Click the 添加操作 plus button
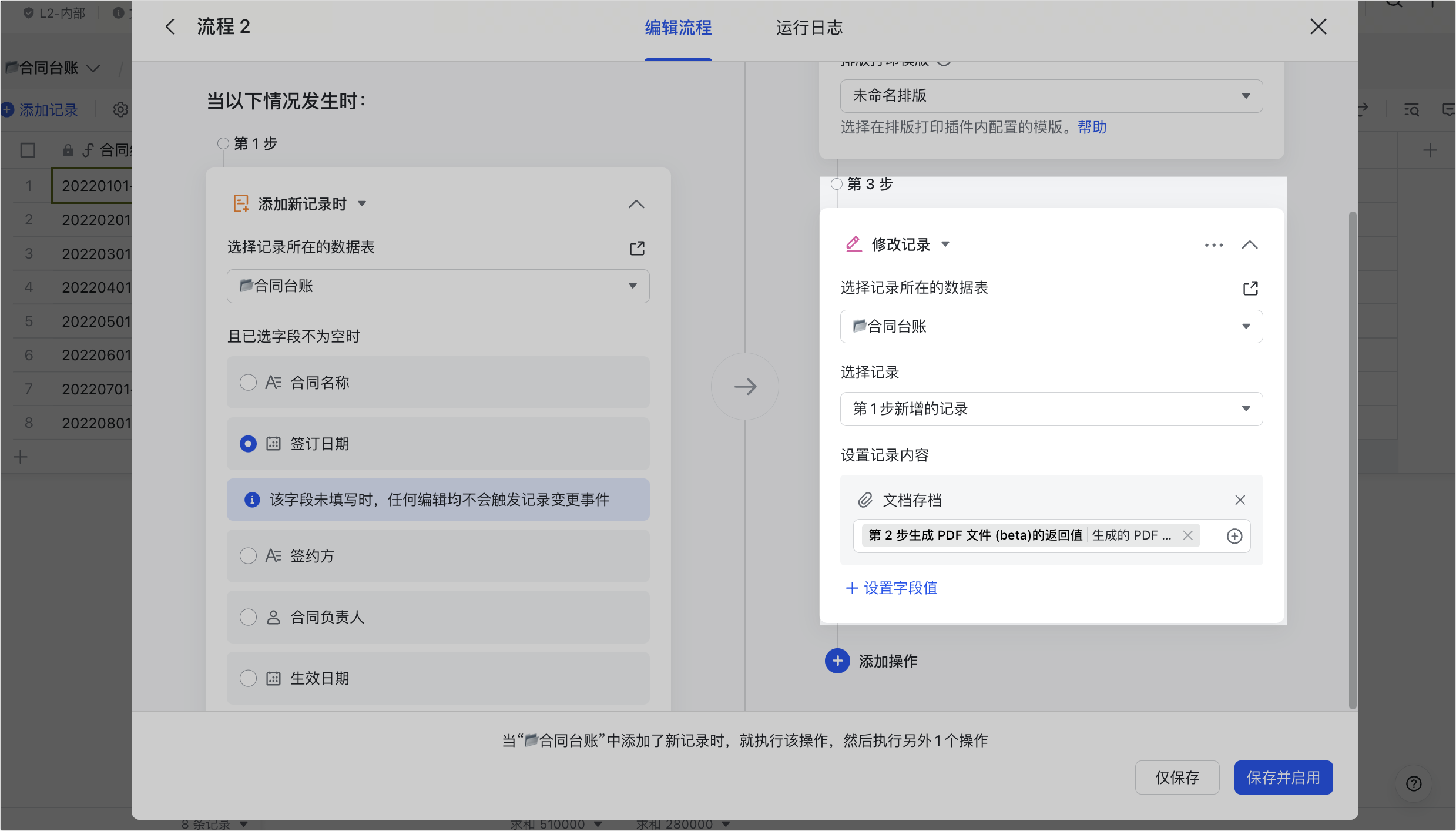Image resolution: width=1456 pixels, height=831 pixels. [837, 661]
